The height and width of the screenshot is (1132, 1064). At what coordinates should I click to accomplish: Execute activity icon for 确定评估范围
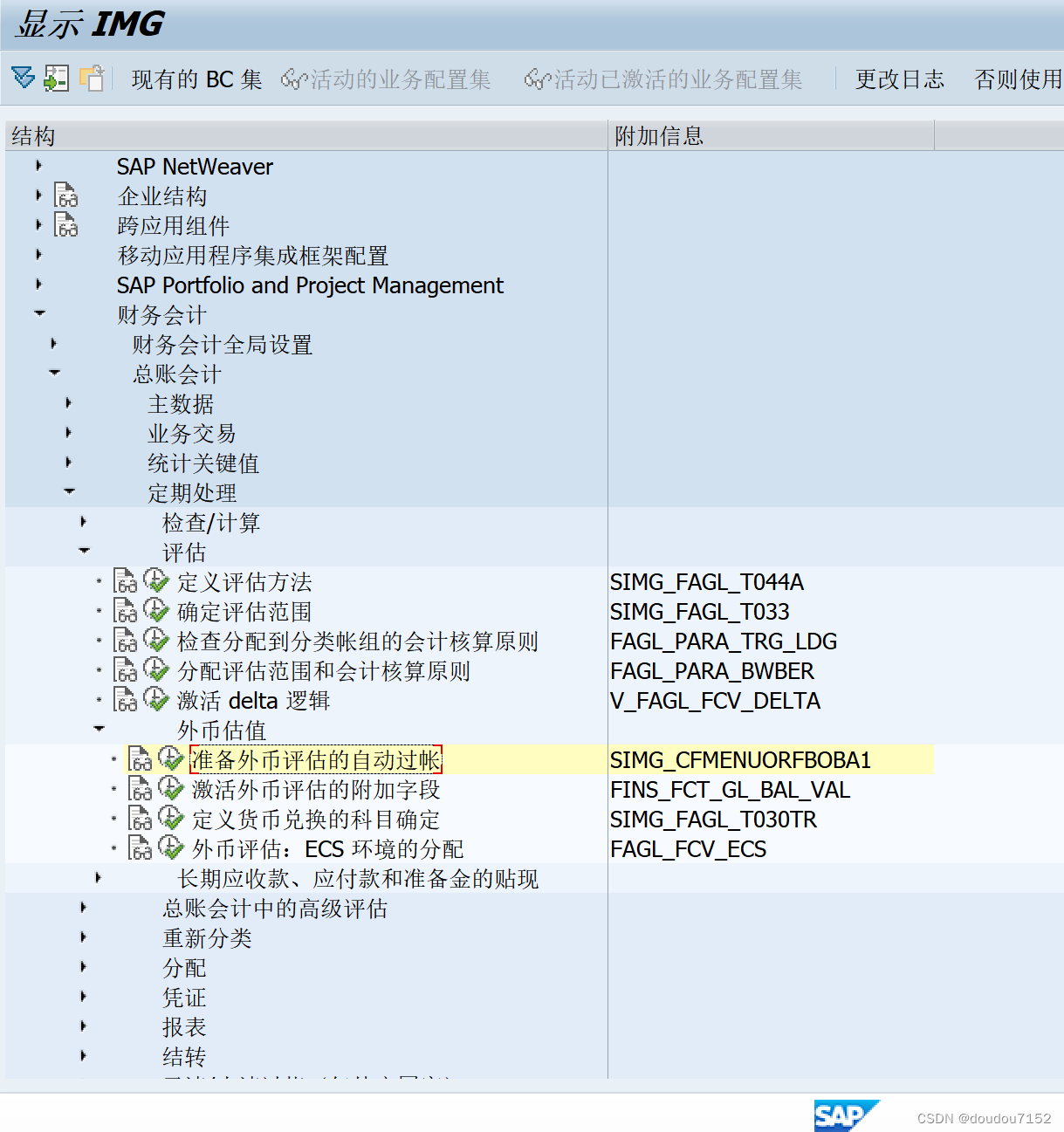tap(155, 610)
